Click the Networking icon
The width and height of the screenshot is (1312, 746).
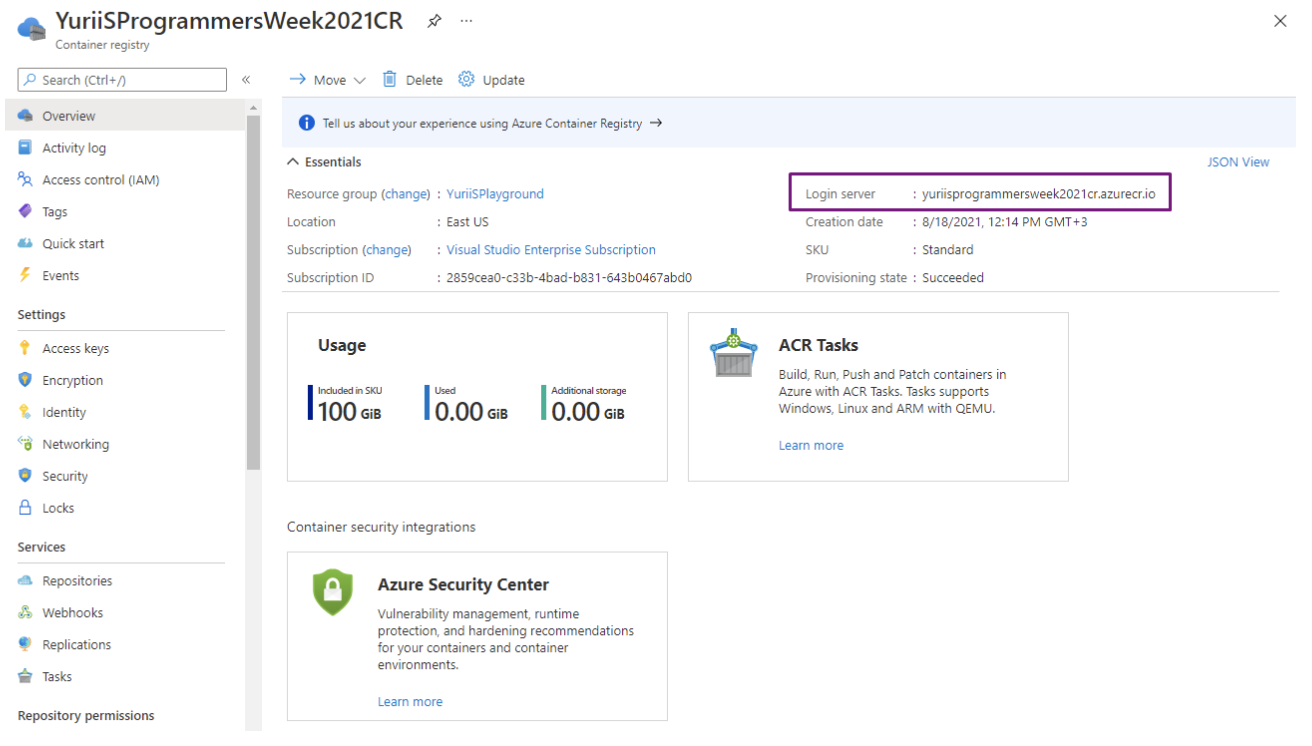[x=25, y=444]
